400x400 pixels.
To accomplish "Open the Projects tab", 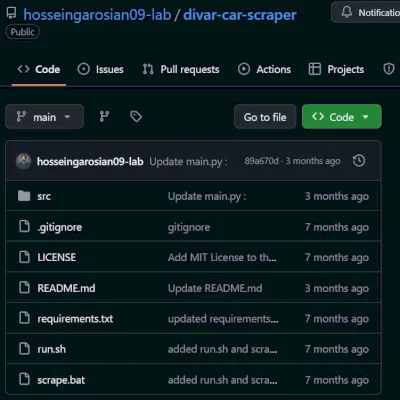I will click(336, 69).
